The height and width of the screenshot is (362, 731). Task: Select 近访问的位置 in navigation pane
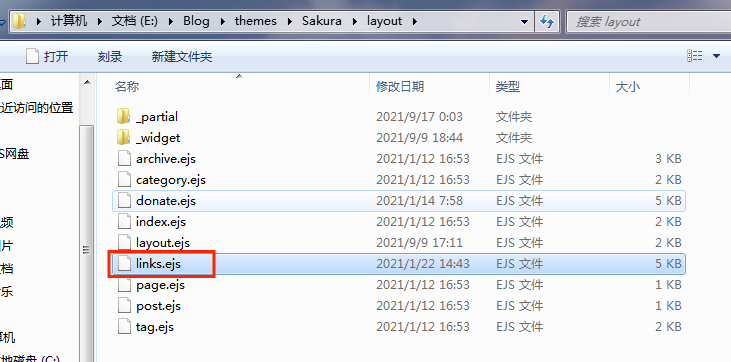pyautogui.click(x=36, y=107)
